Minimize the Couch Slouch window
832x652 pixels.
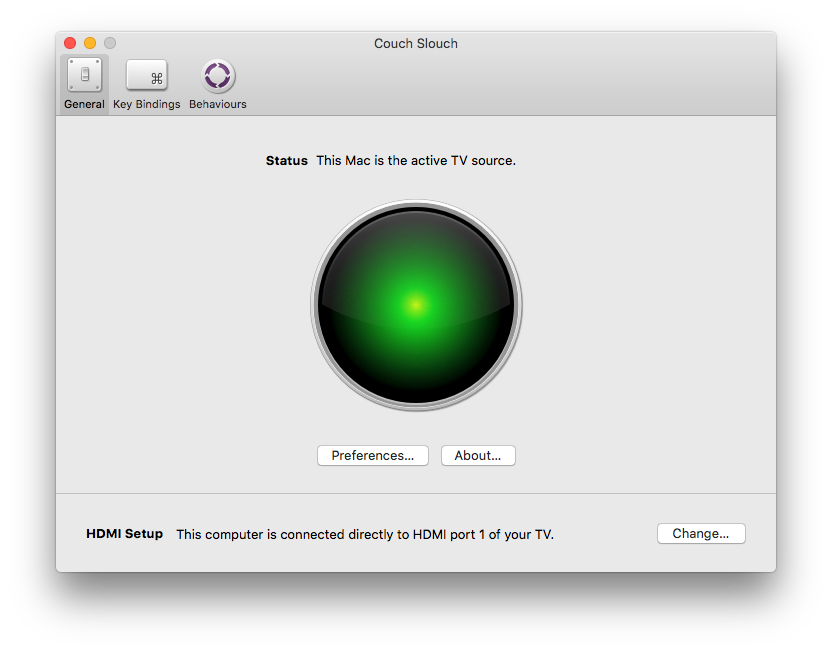pyautogui.click(x=90, y=43)
